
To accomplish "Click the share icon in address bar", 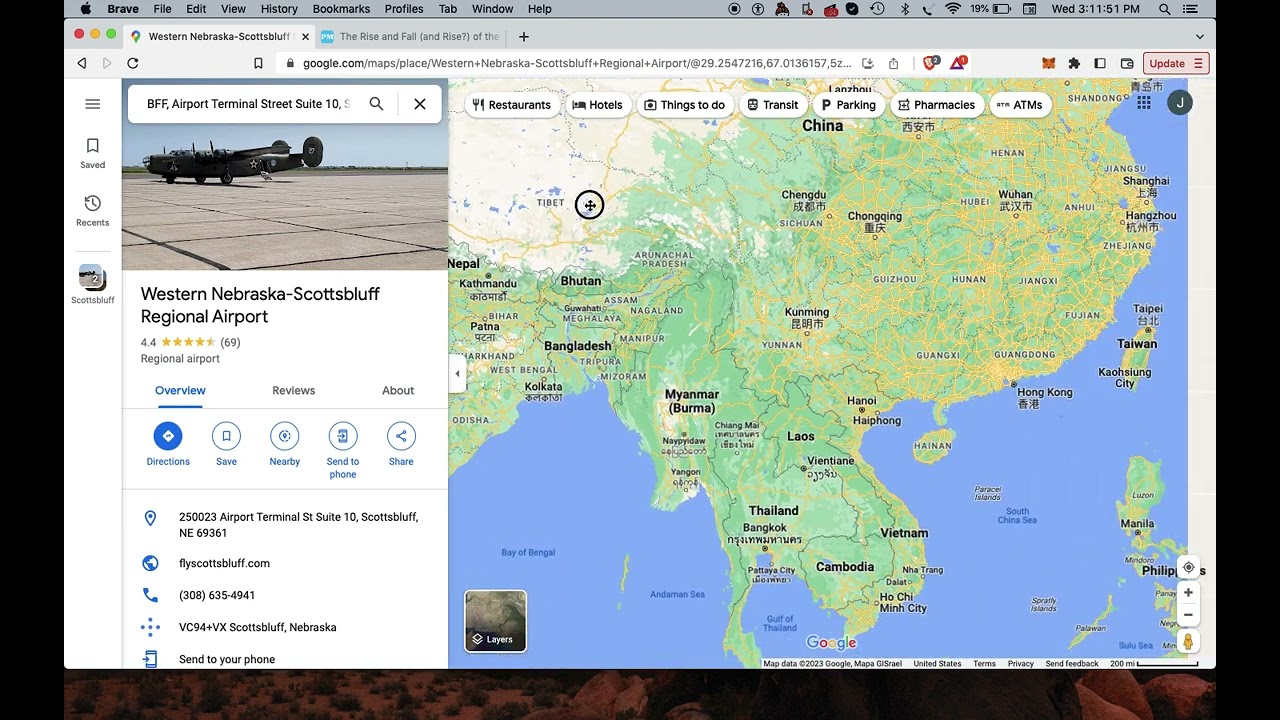I will [x=893, y=63].
